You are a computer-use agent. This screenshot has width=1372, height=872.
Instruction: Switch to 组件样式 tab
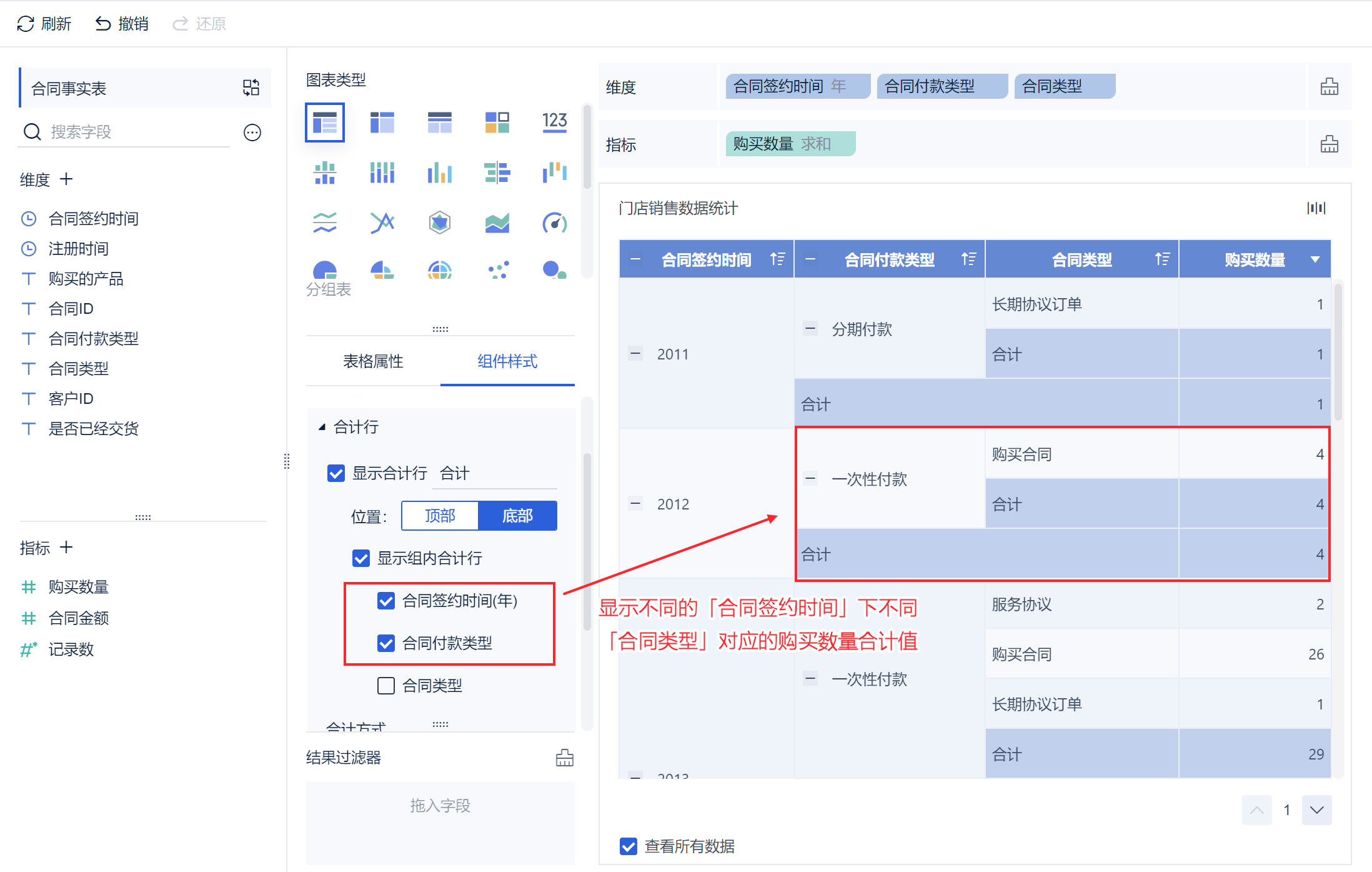pyautogui.click(x=507, y=361)
